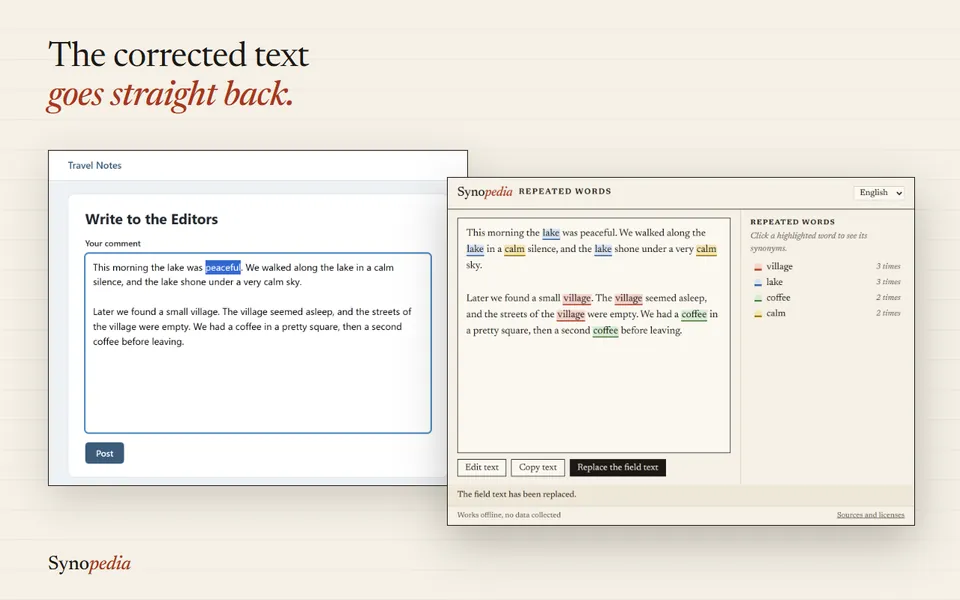
Task: Click the Copy text button
Action: coord(538,467)
